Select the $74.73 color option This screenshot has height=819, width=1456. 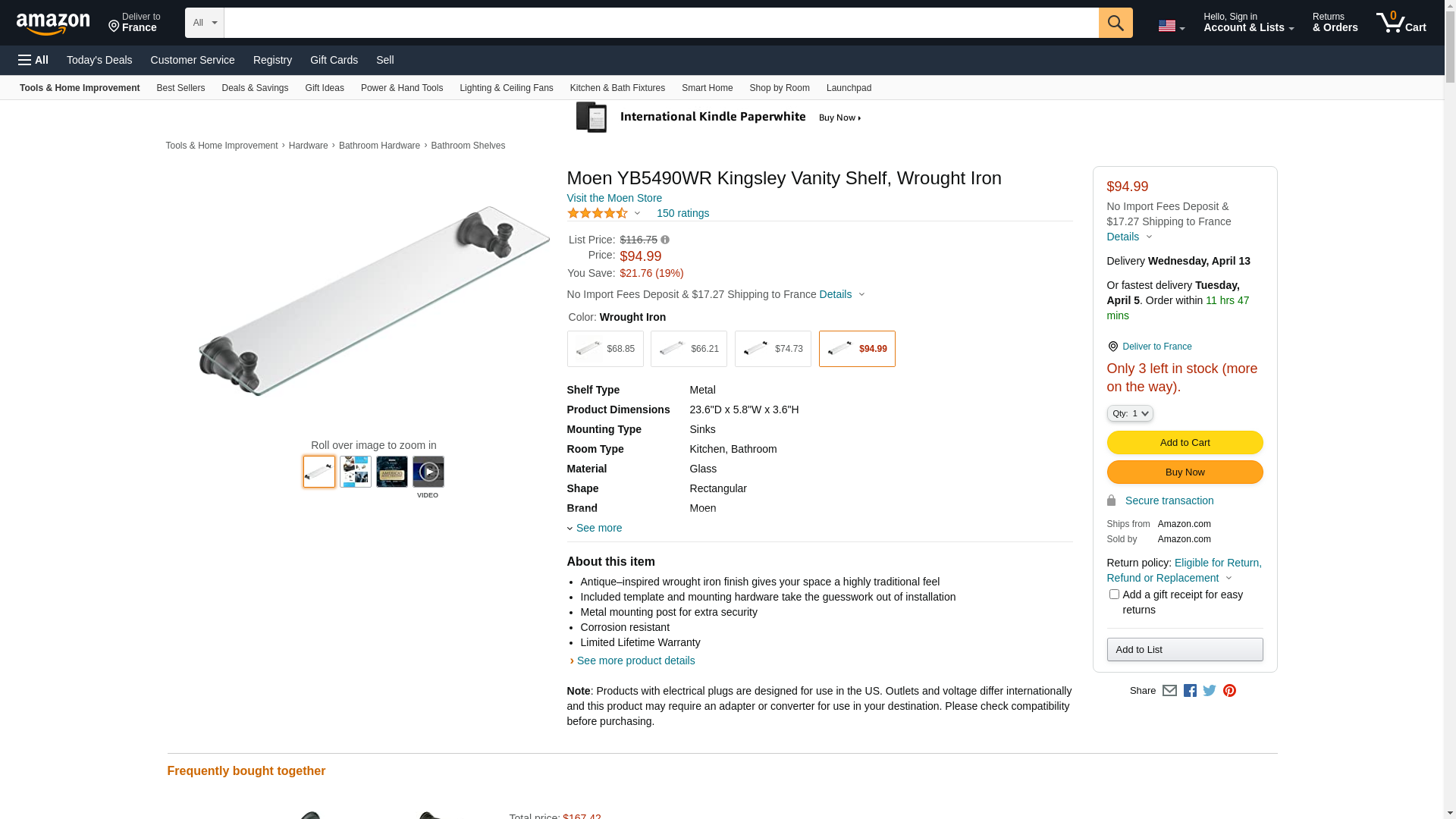(x=773, y=349)
